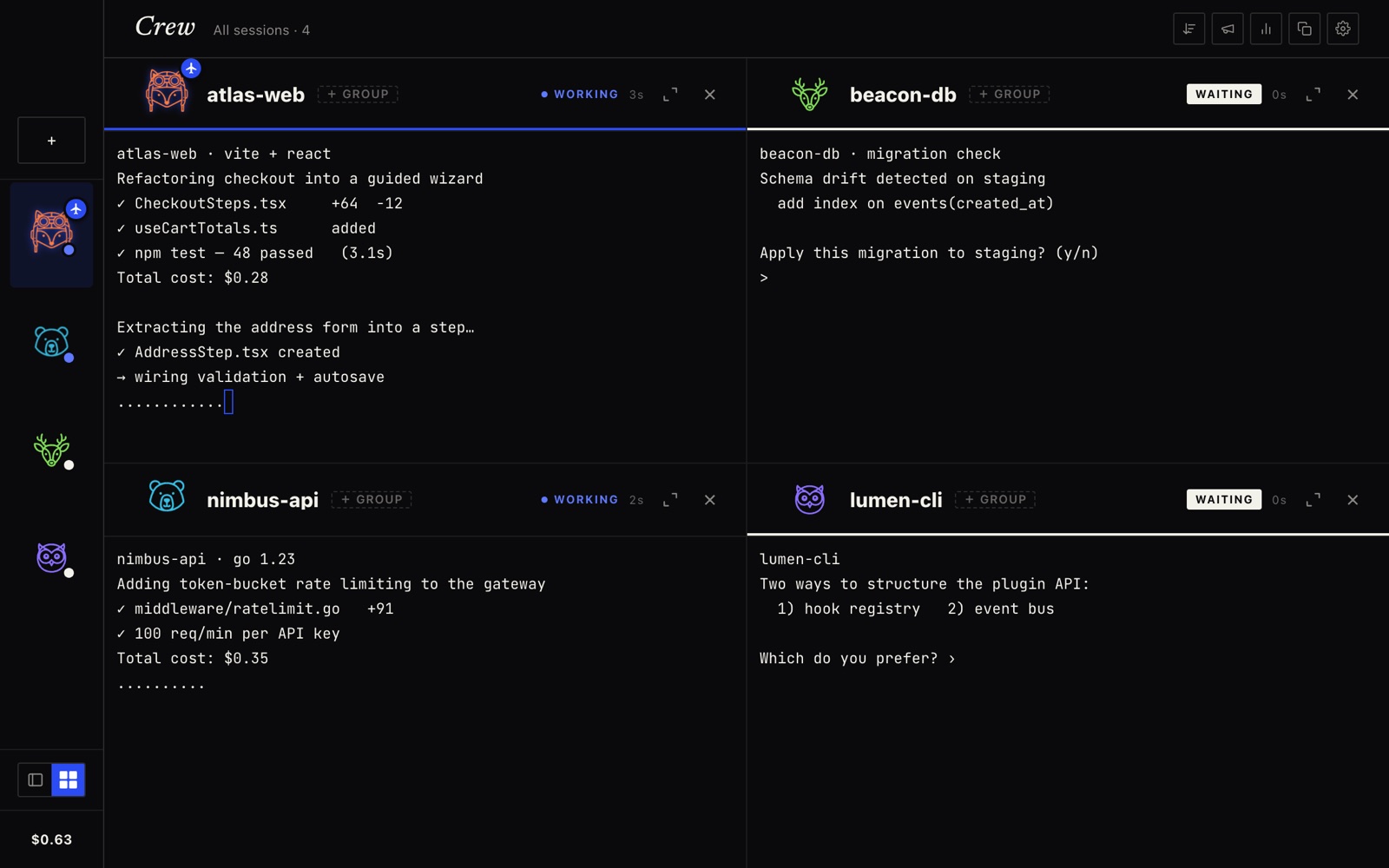Click 'Schema drift detected on staging' line
This screenshot has height=868, width=1389.
[x=903, y=179]
